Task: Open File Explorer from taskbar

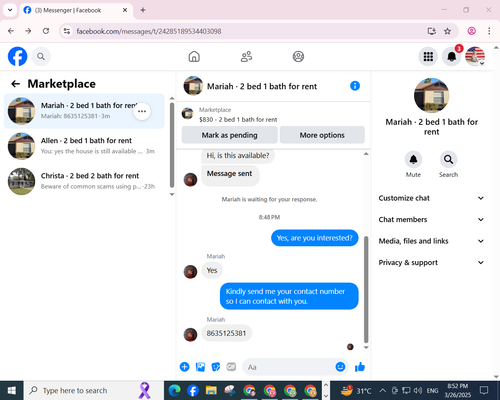Action: pos(211,390)
